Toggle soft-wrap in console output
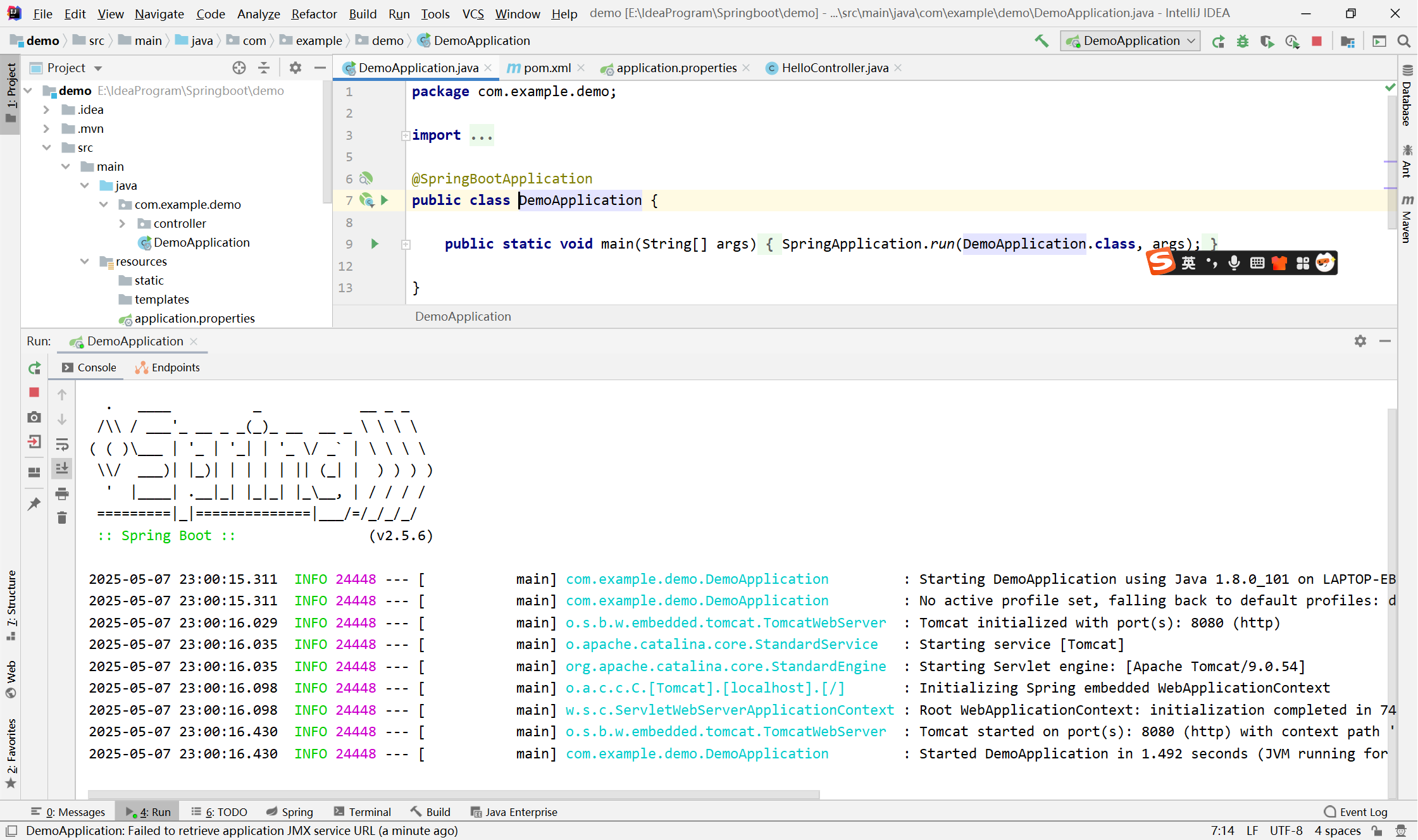Image resolution: width=1418 pixels, height=840 pixels. click(62, 445)
